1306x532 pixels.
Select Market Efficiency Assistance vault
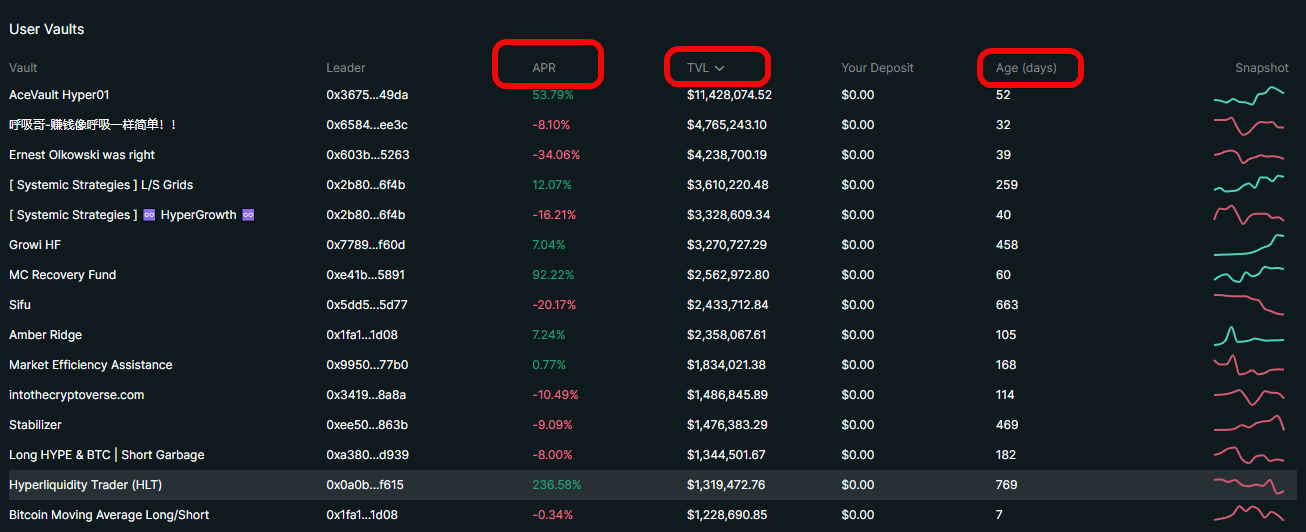click(x=91, y=365)
